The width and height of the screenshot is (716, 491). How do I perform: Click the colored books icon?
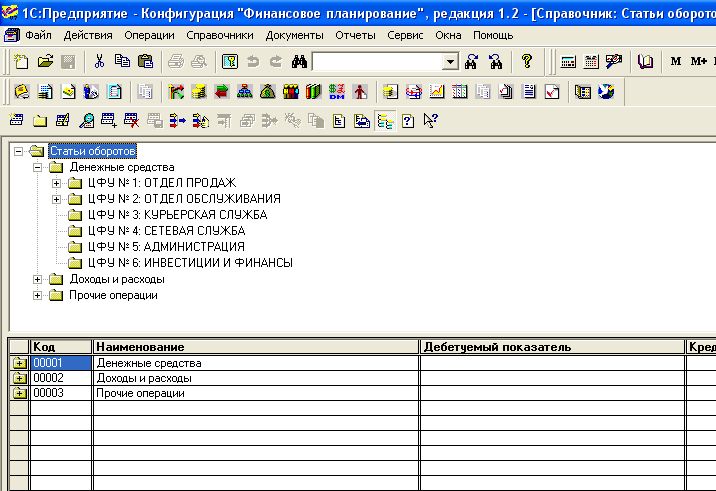tap(313, 92)
